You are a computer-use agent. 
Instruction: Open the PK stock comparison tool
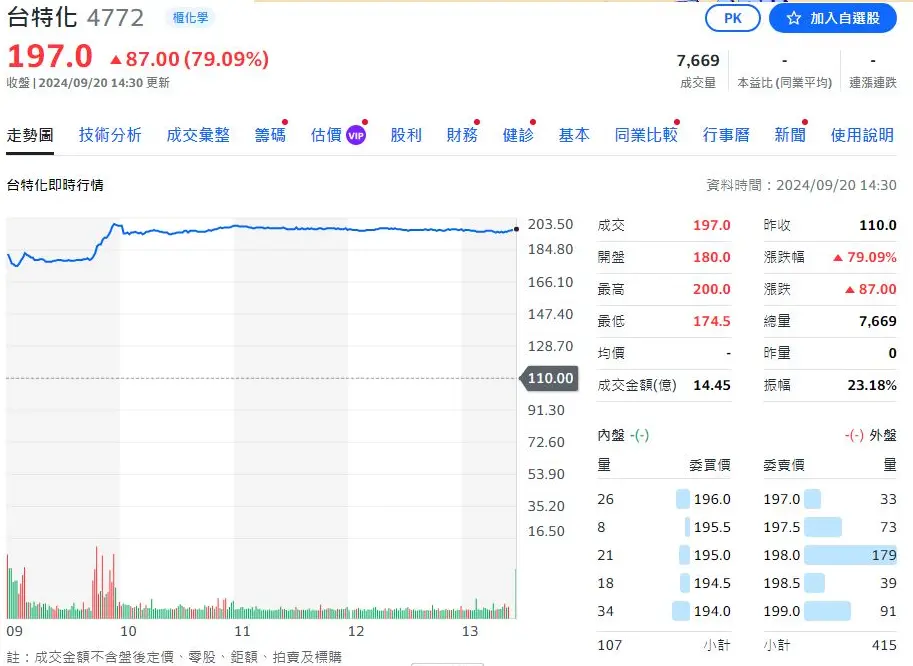coord(732,17)
